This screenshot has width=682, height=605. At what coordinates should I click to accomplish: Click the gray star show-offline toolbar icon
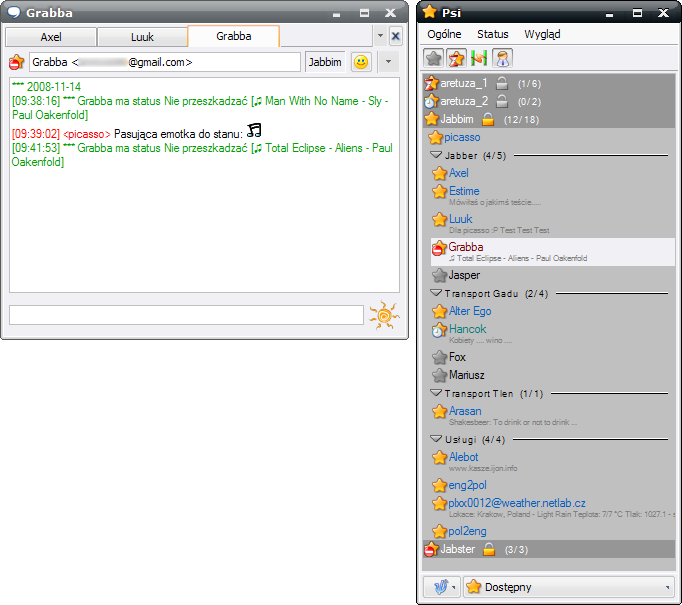tap(434, 58)
